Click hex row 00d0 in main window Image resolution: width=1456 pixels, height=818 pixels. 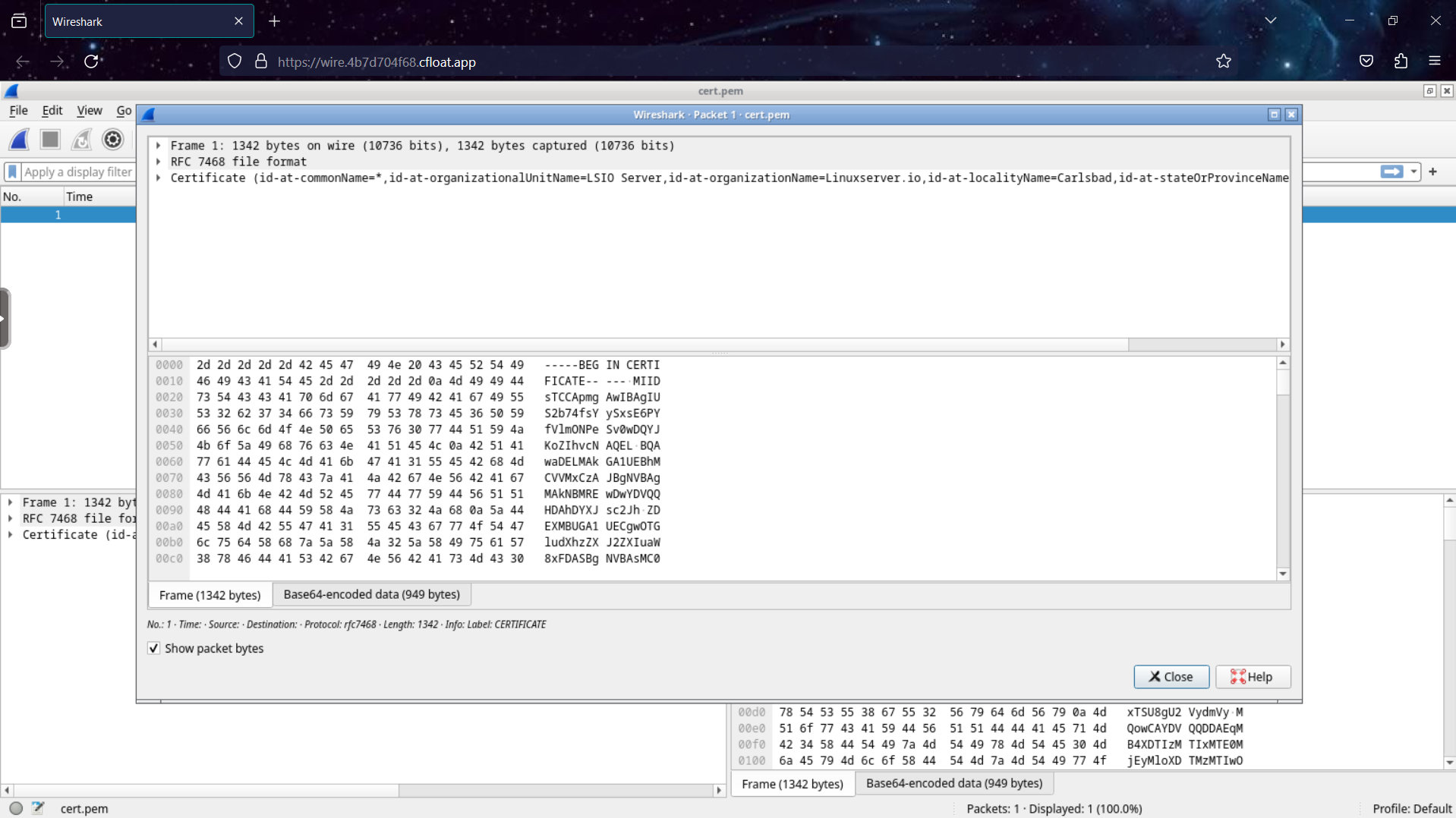point(990,713)
